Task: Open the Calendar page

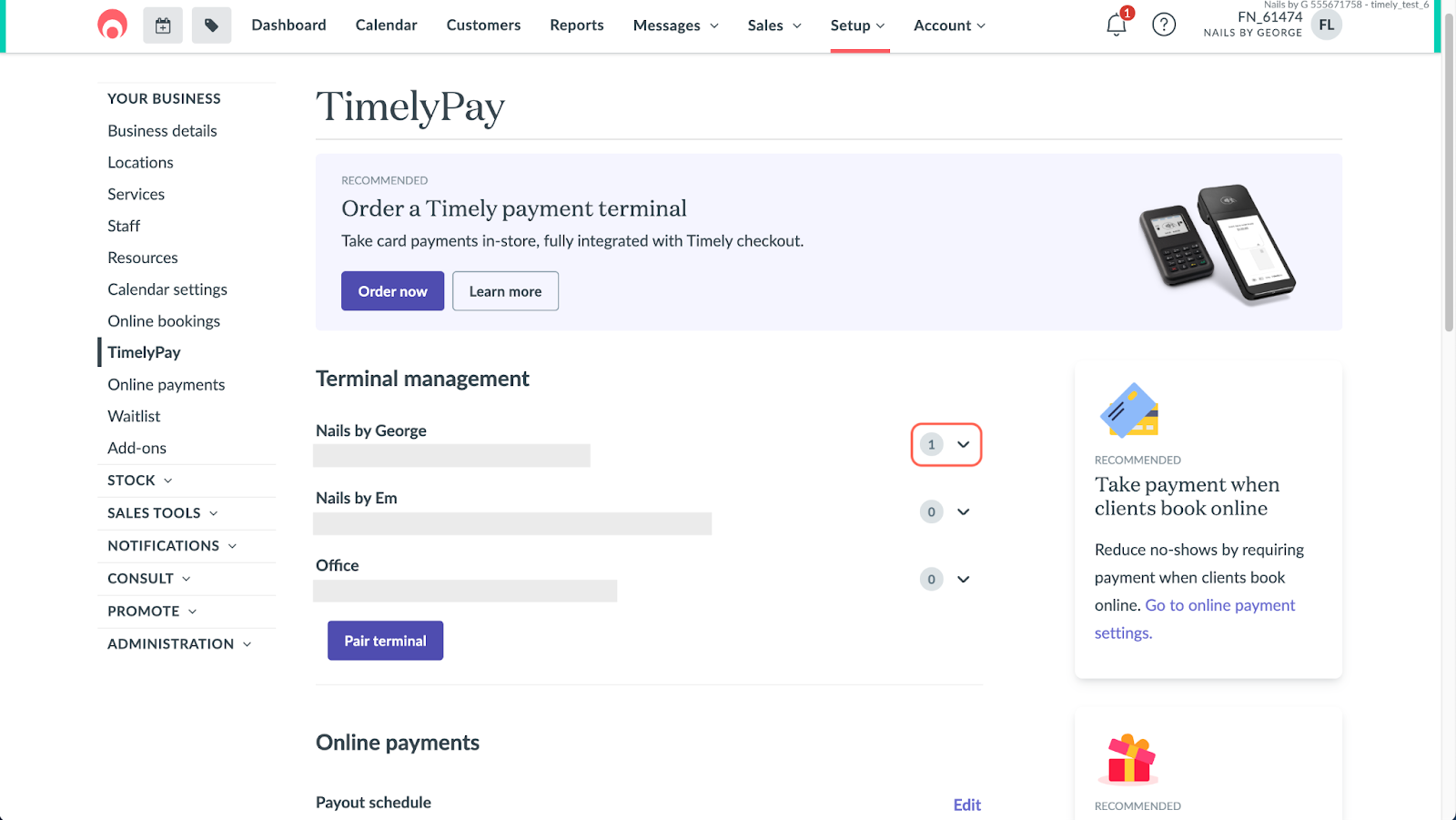Action: tap(386, 25)
